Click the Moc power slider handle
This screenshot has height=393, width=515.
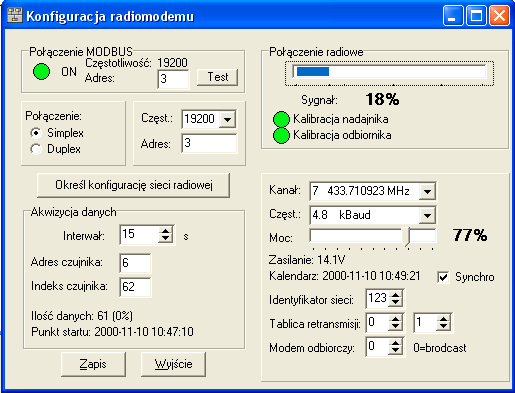406,237
